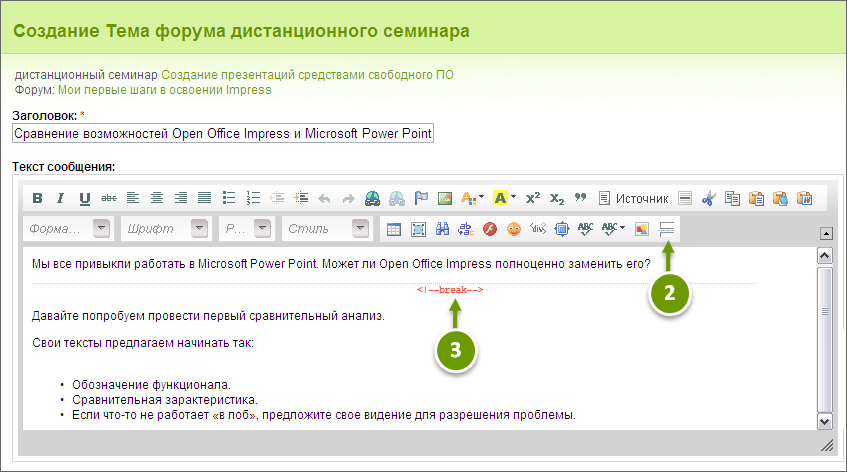Click the photo icon beside the break button
Viewport: 847px width, 472px height.
pos(642,229)
